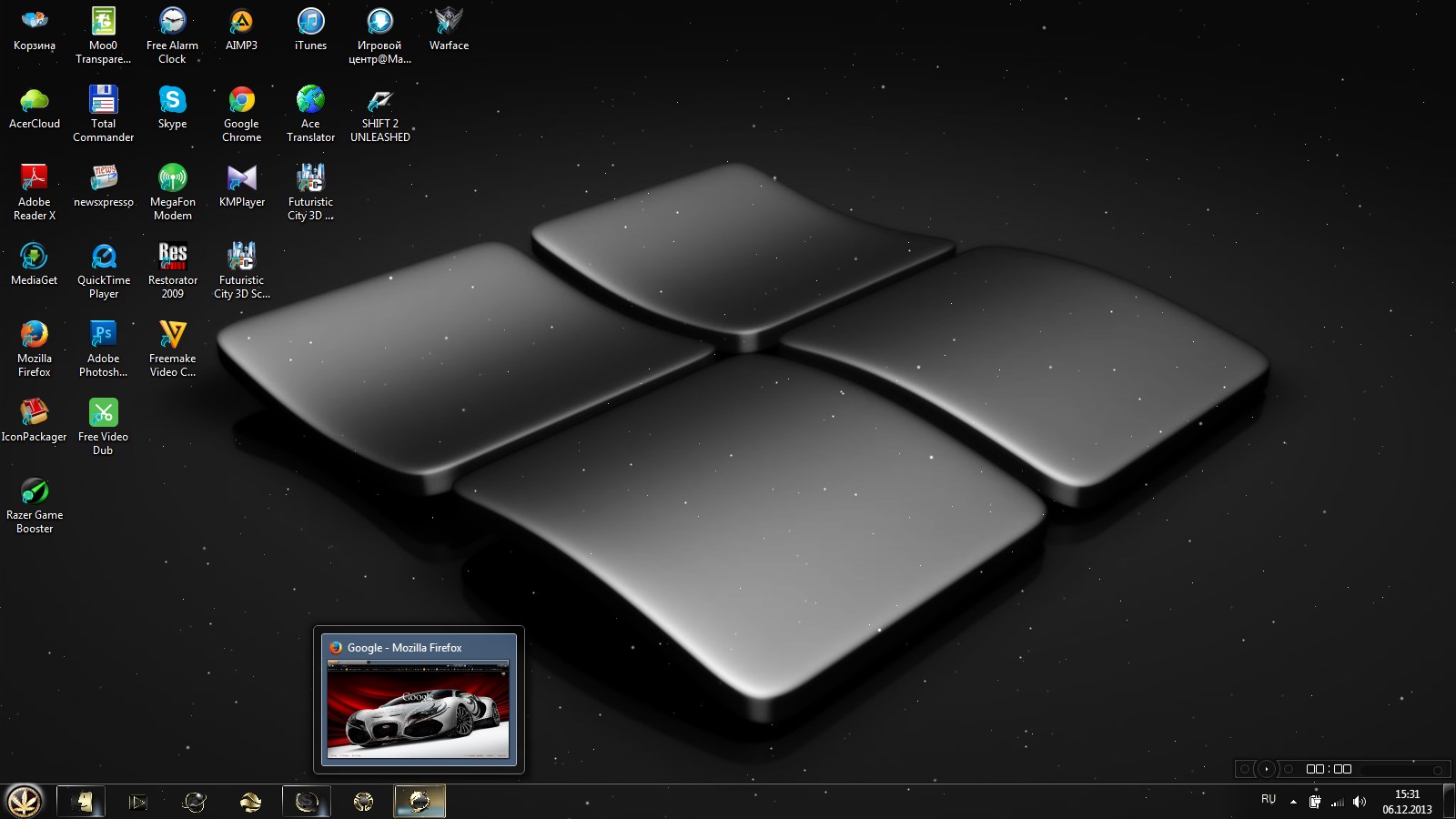The image size is (1456, 819).
Task: Open Free Alarm Clock shortcut
Action: (x=172, y=35)
